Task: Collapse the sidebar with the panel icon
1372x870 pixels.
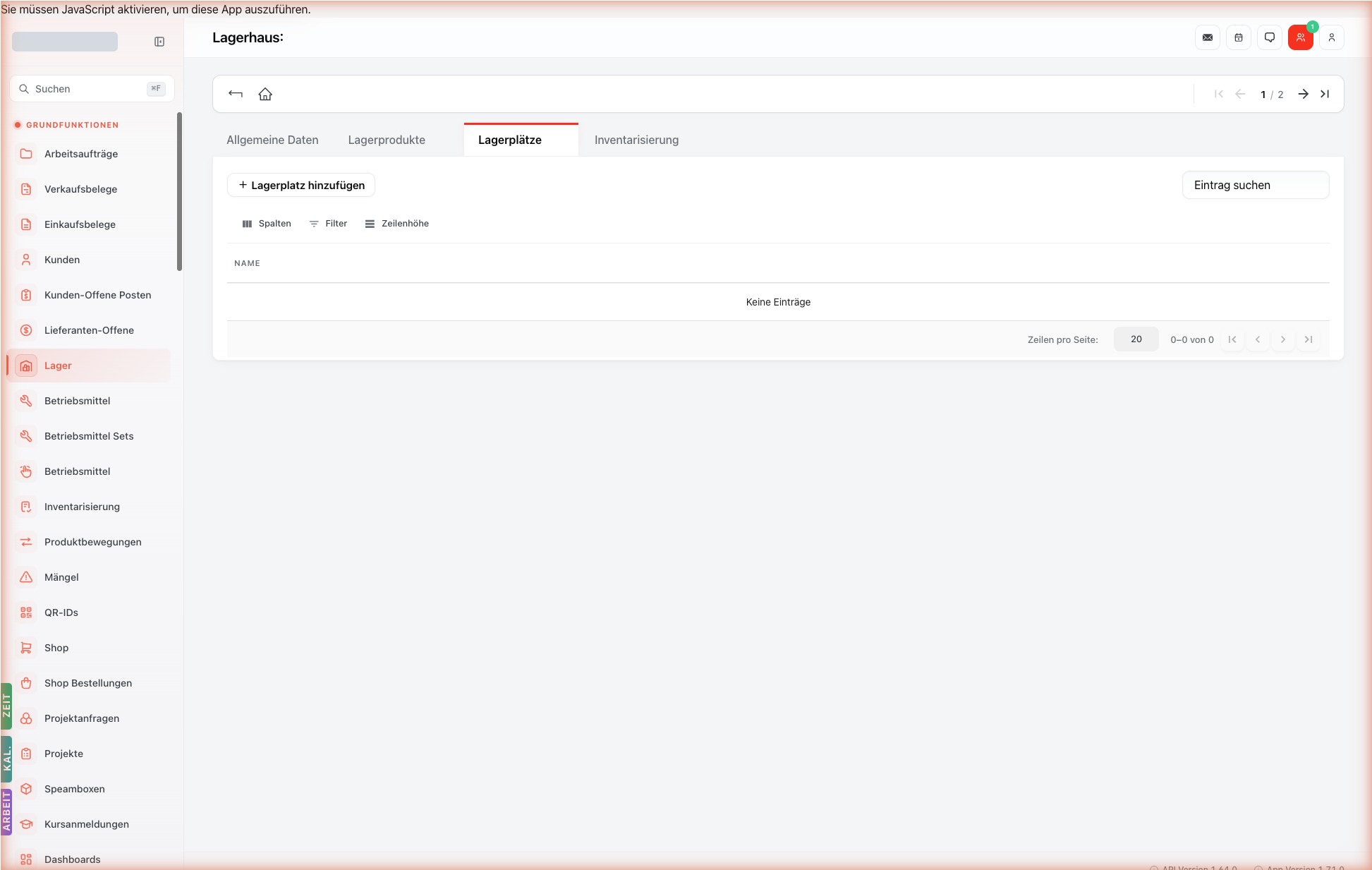Action: coord(159,42)
